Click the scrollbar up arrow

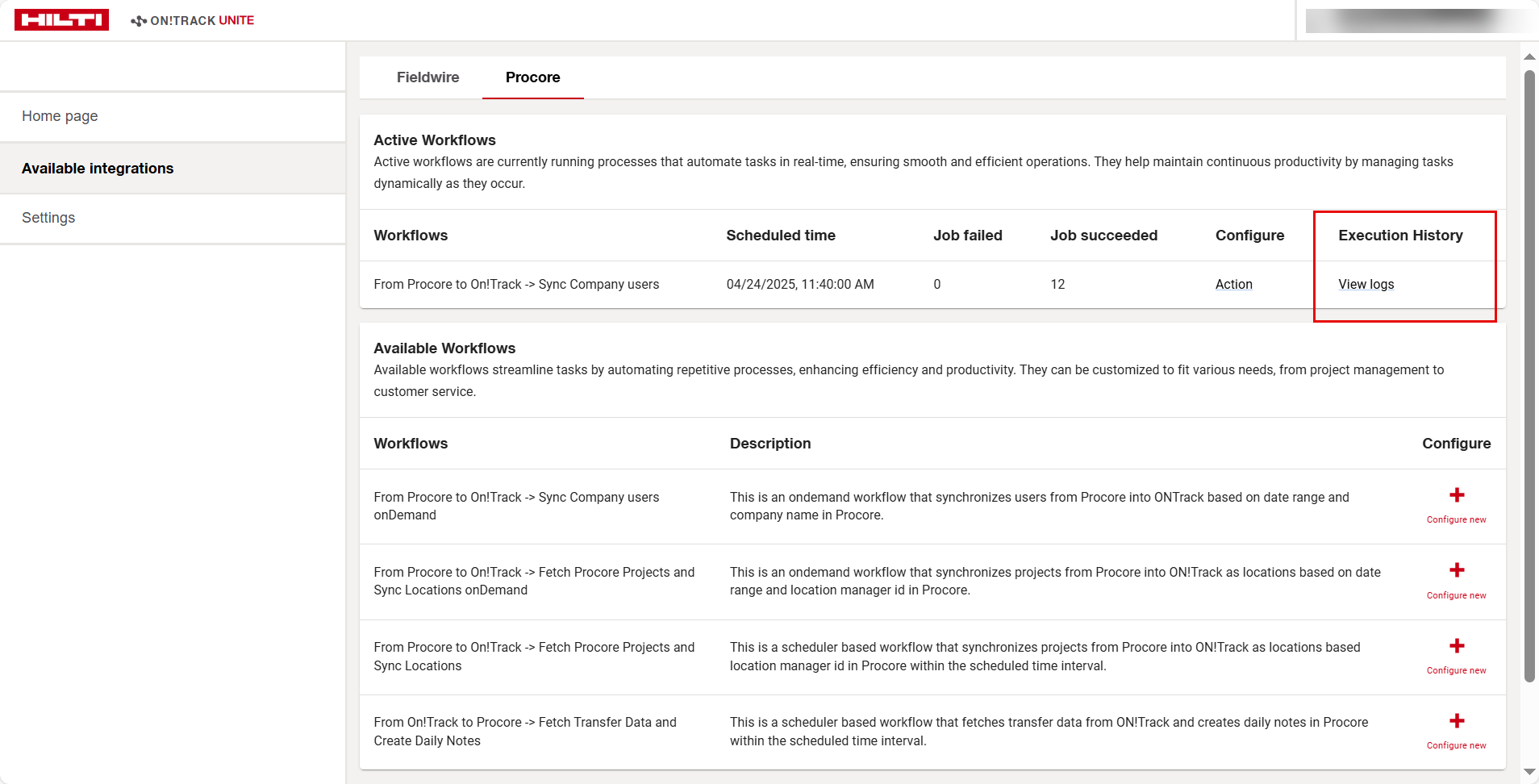pyautogui.click(x=1529, y=56)
